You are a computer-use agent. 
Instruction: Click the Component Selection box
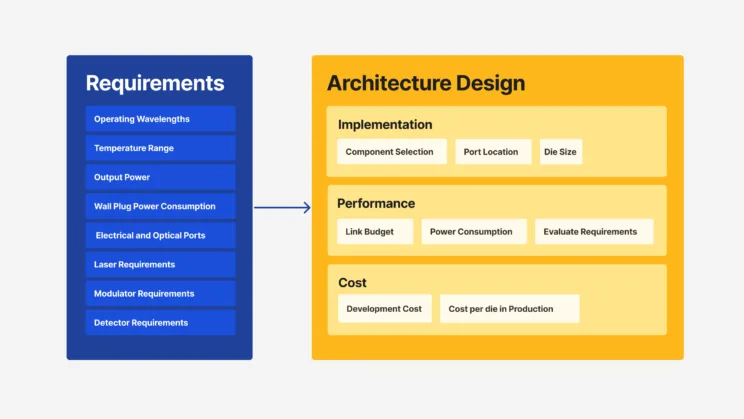point(391,152)
